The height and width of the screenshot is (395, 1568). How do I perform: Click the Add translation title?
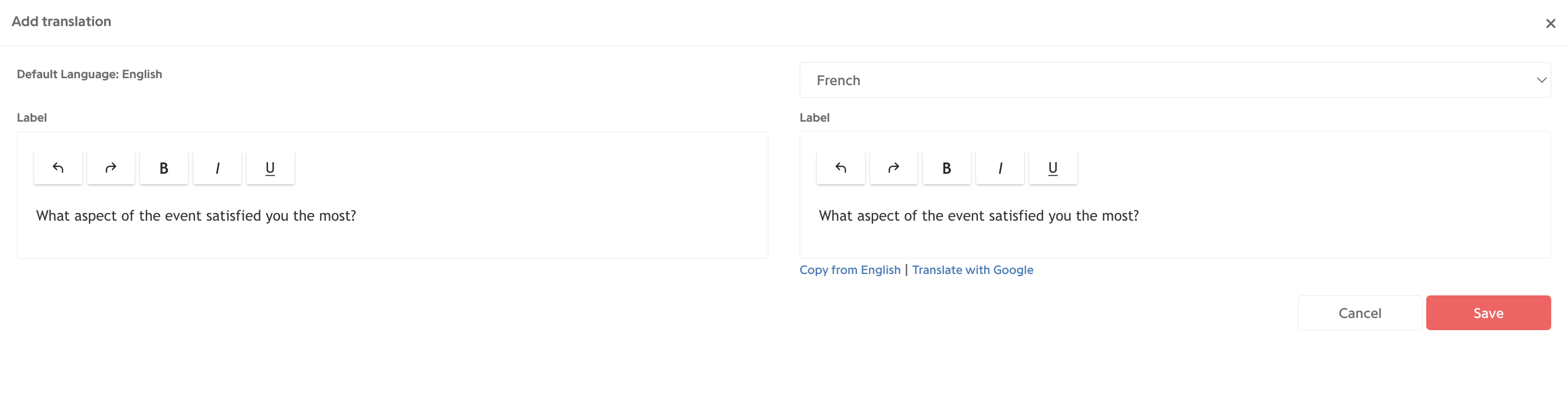tap(61, 21)
